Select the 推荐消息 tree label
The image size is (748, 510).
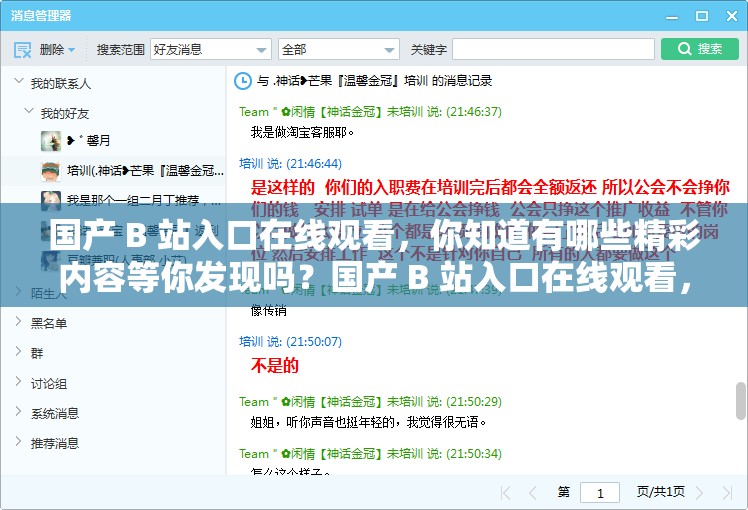click(x=55, y=444)
